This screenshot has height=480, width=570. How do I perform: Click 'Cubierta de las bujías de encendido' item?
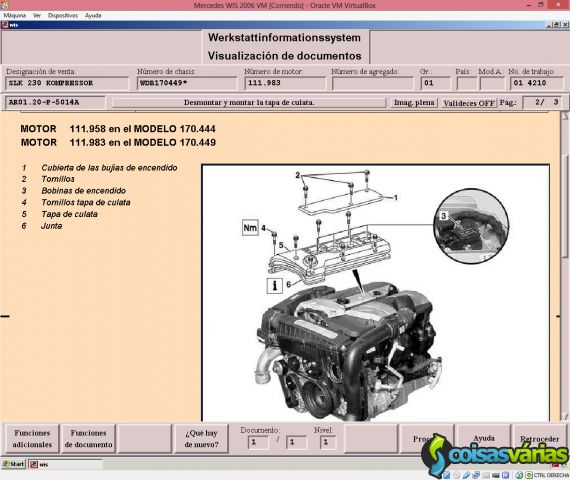[109, 168]
